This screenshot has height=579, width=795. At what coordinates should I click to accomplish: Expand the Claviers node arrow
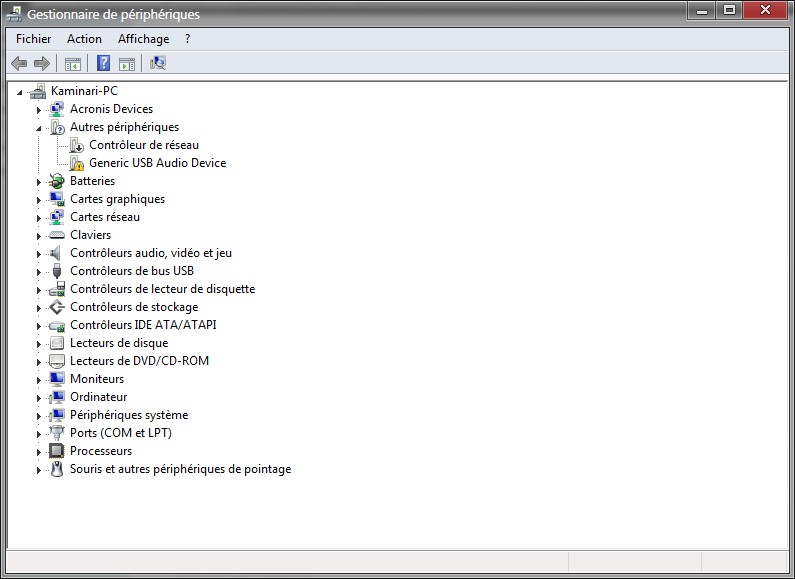[39, 236]
